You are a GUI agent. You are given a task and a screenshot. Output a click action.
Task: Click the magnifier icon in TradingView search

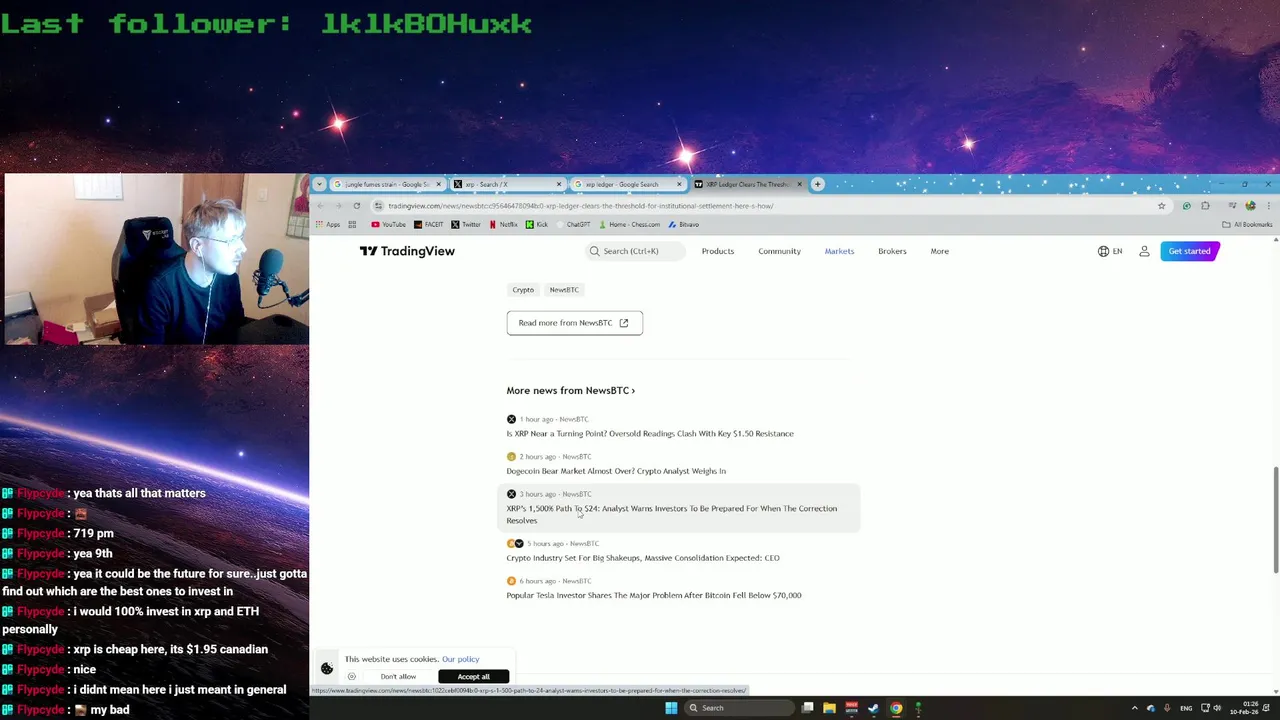pyautogui.click(x=594, y=251)
